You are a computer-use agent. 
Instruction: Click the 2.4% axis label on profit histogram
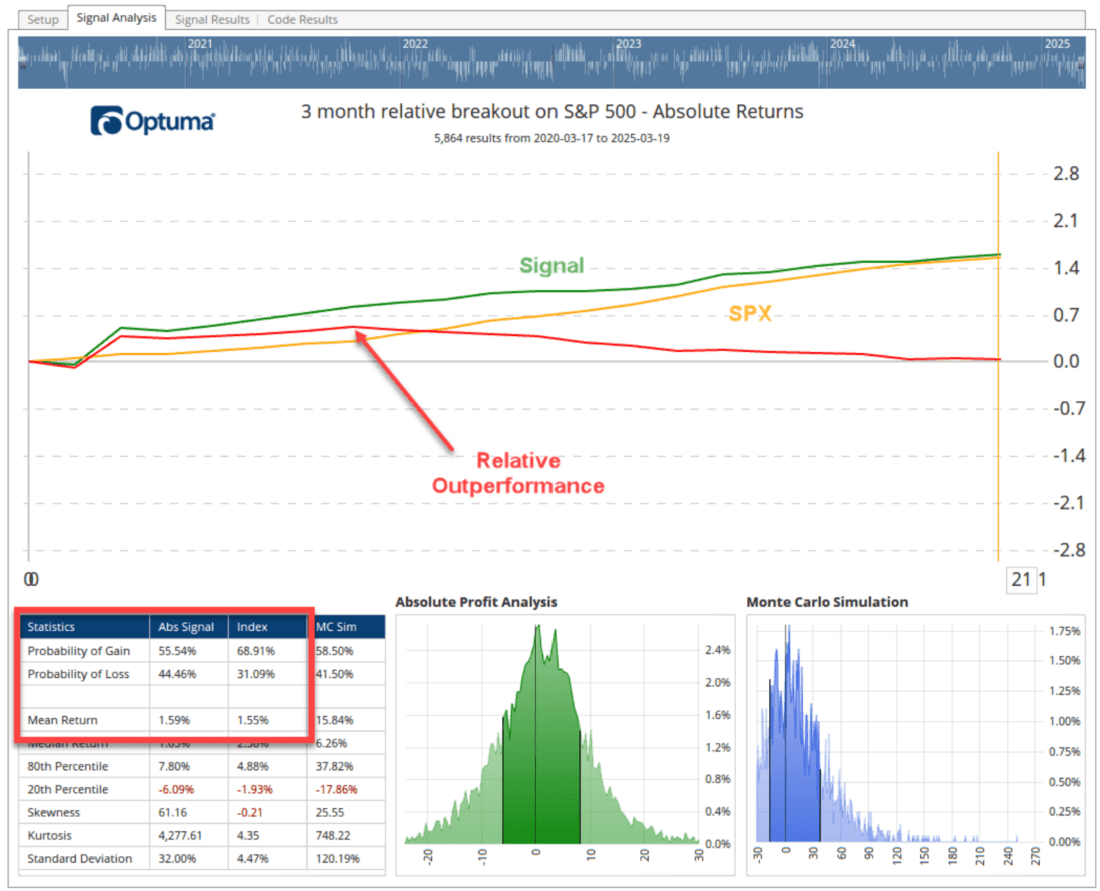pos(718,650)
